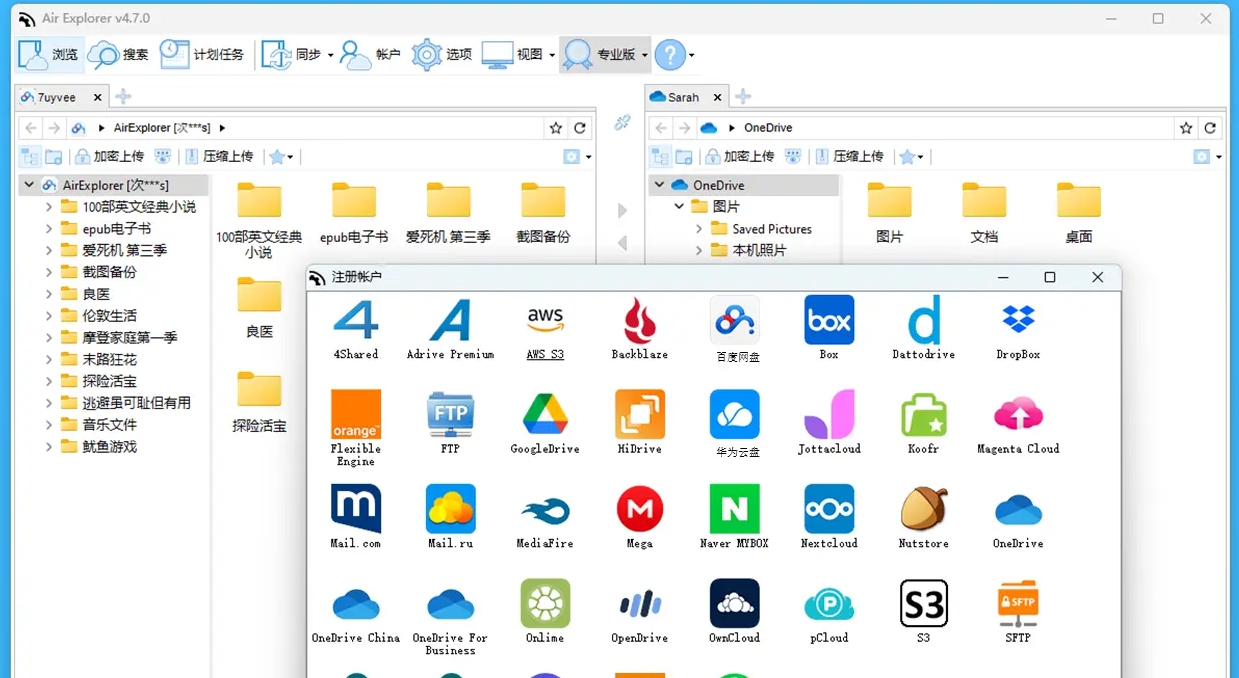The width and height of the screenshot is (1239, 678).
Task: Pick the Dattodrive service icon
Action: [x=924, y=320]
